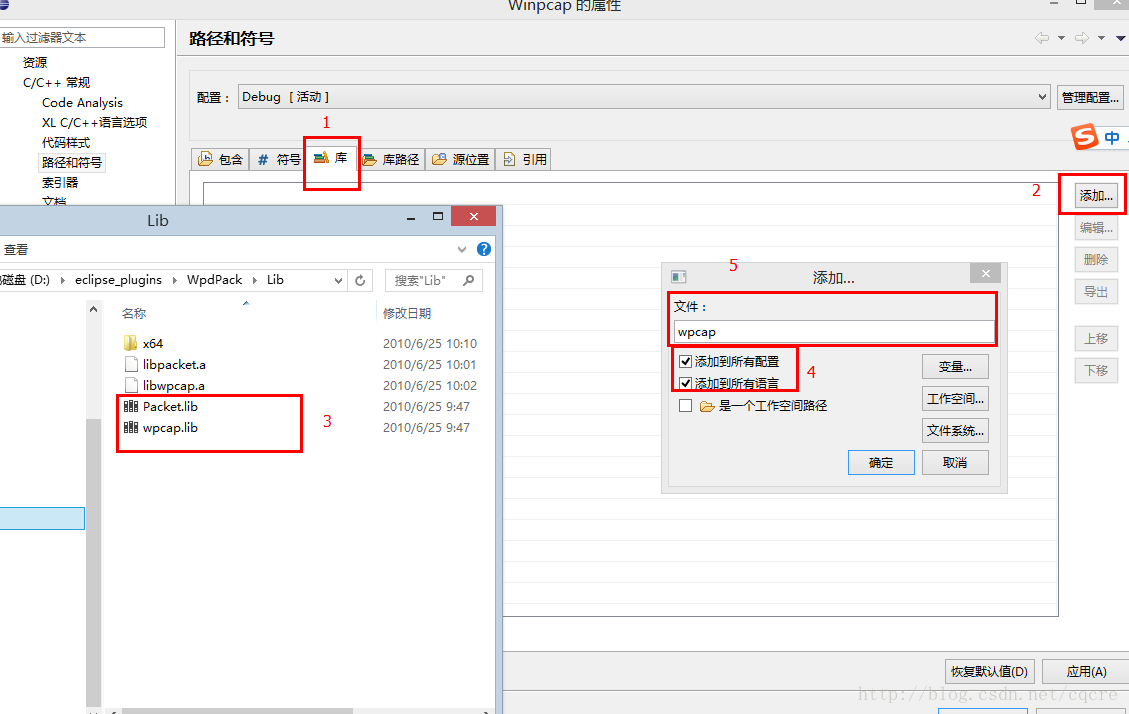This screenshot has height=714, width=1129.
Task: Open the forward history dropdown arrow
Action: 1102,38
